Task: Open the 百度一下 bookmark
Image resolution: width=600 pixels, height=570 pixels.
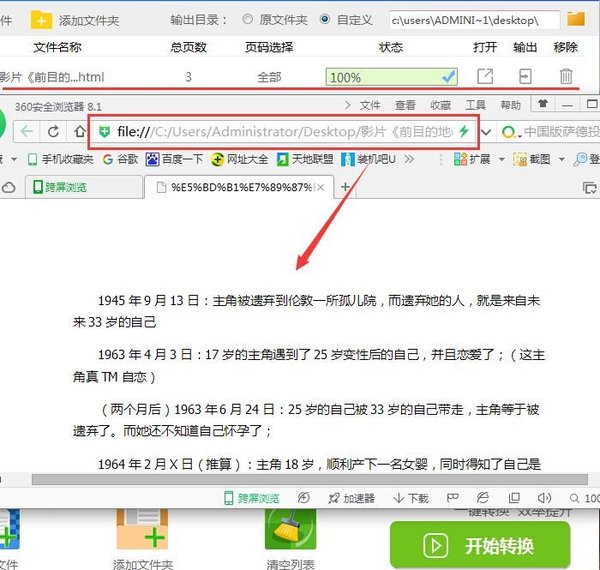Action: 174,159
